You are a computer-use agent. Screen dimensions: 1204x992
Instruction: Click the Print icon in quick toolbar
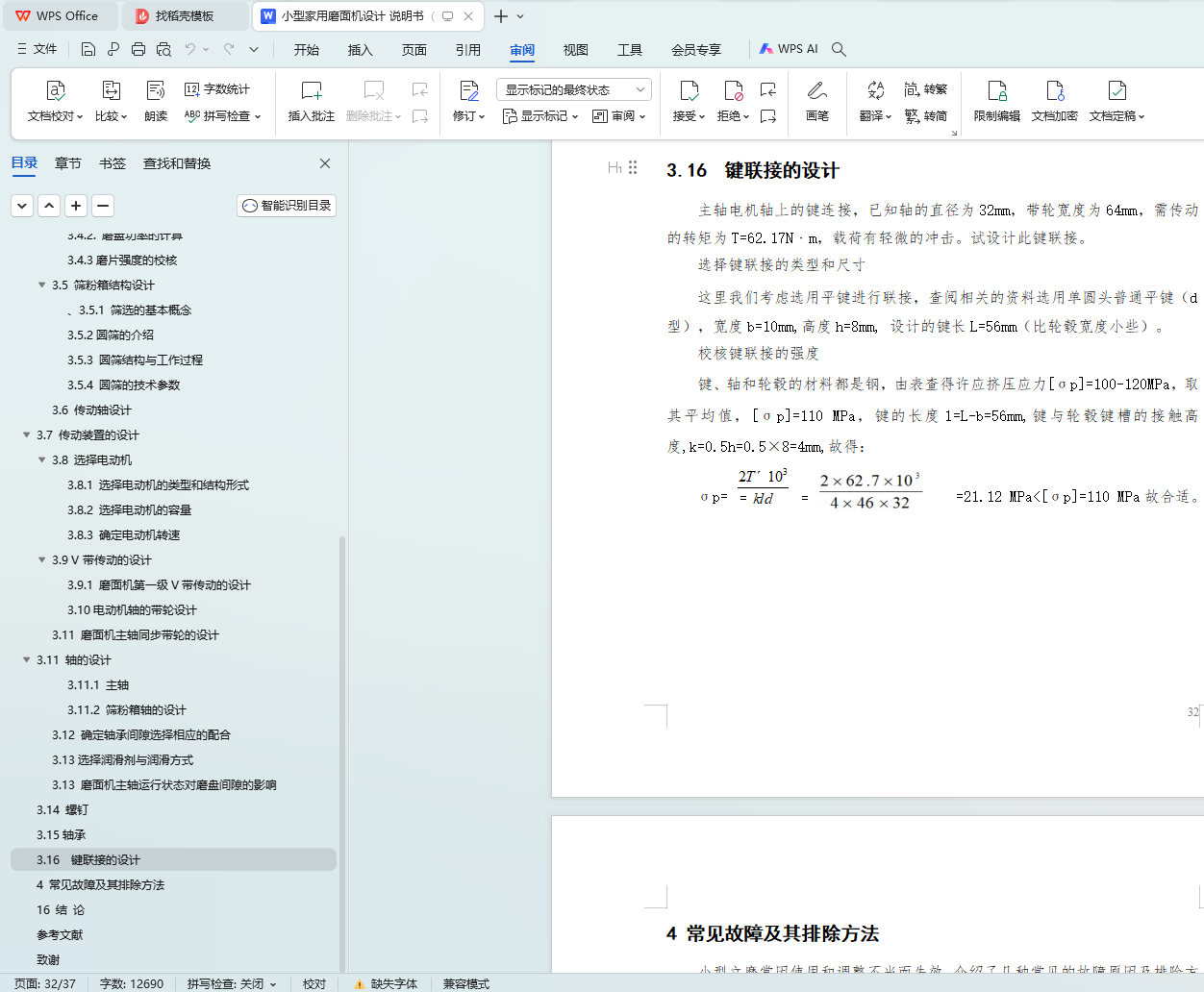(x=138, y=49)
